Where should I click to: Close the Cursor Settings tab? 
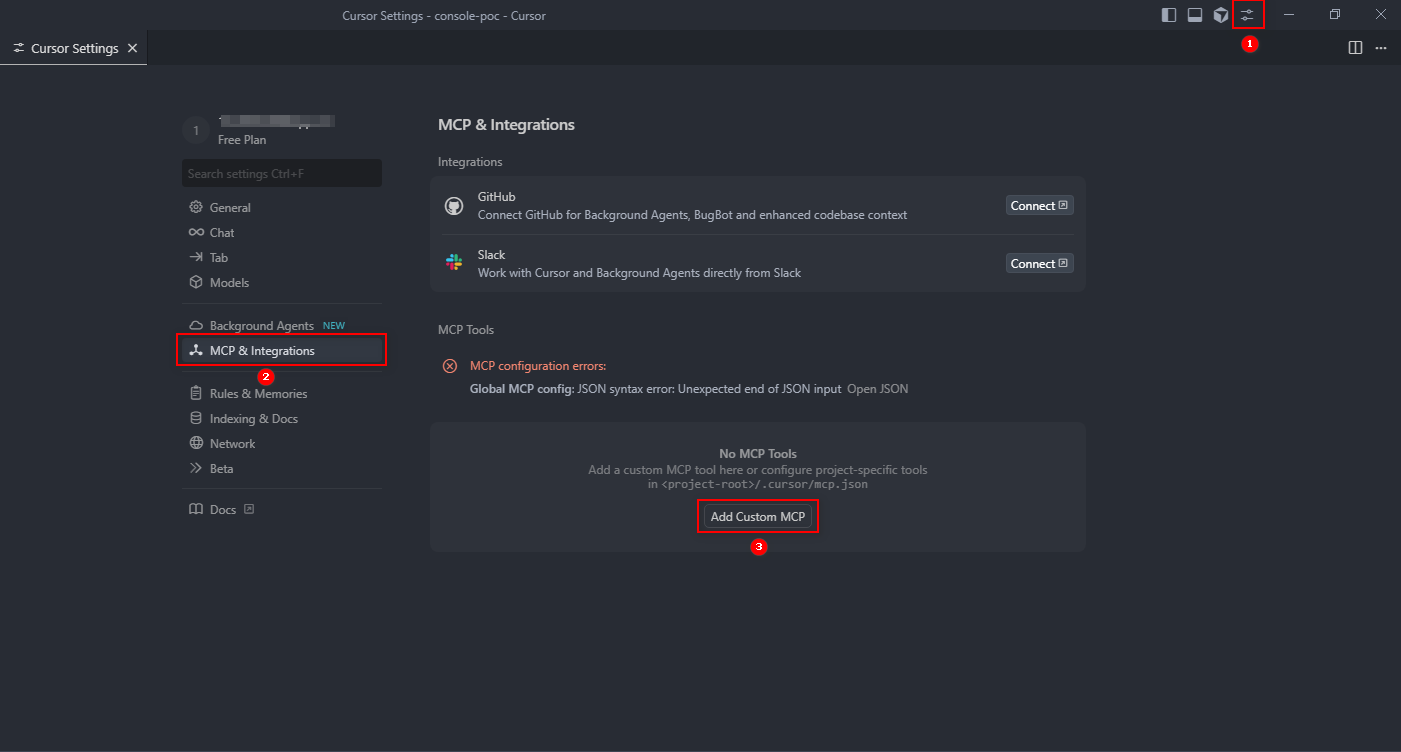coord(132,48)
